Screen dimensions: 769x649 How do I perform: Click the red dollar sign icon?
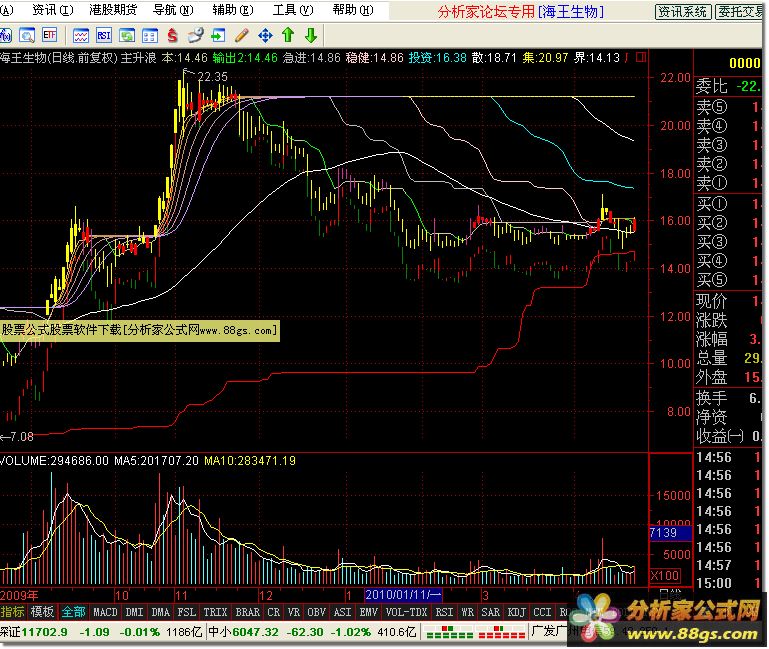coord(172,35)
